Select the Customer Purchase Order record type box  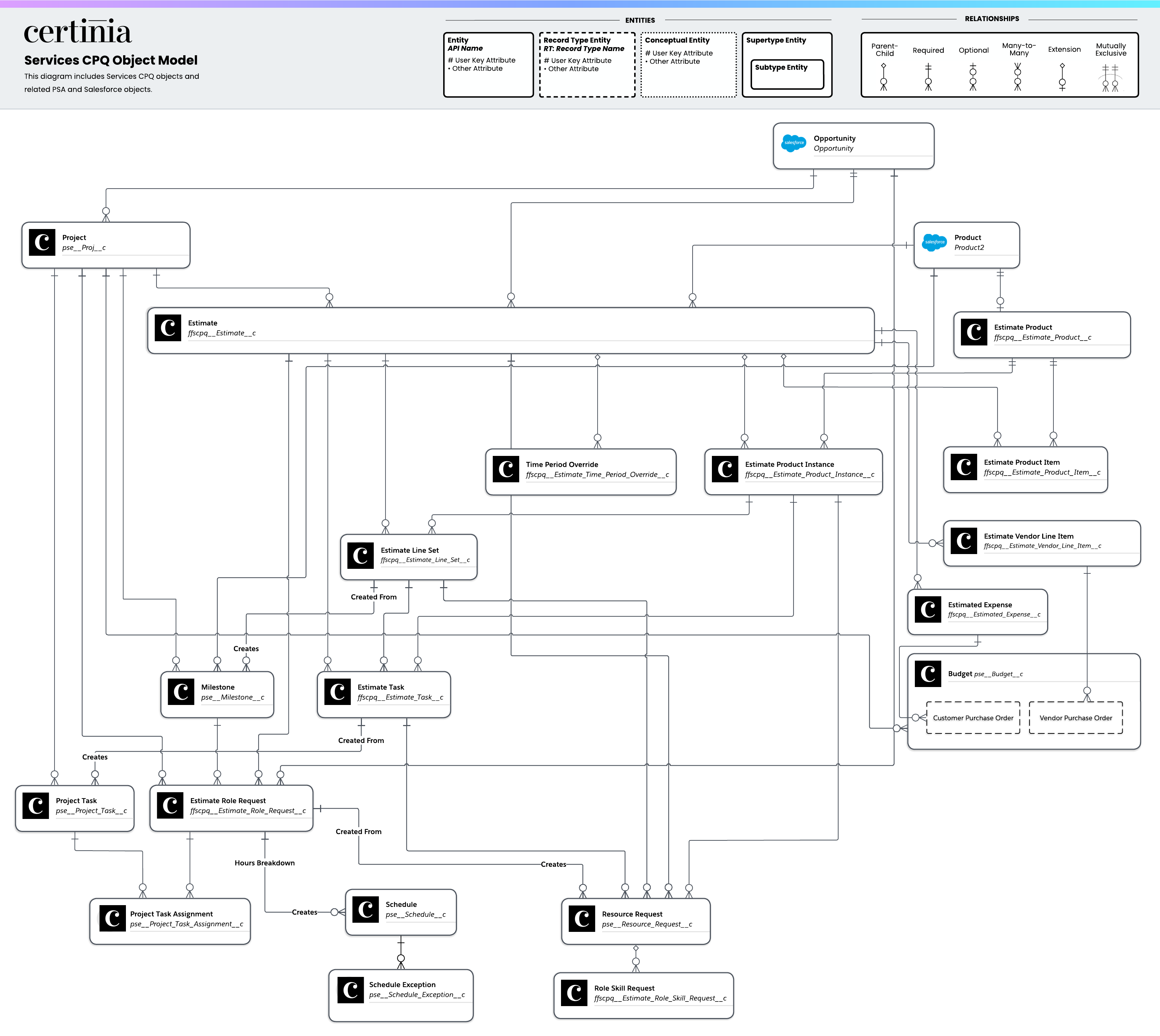click(973, 718)
